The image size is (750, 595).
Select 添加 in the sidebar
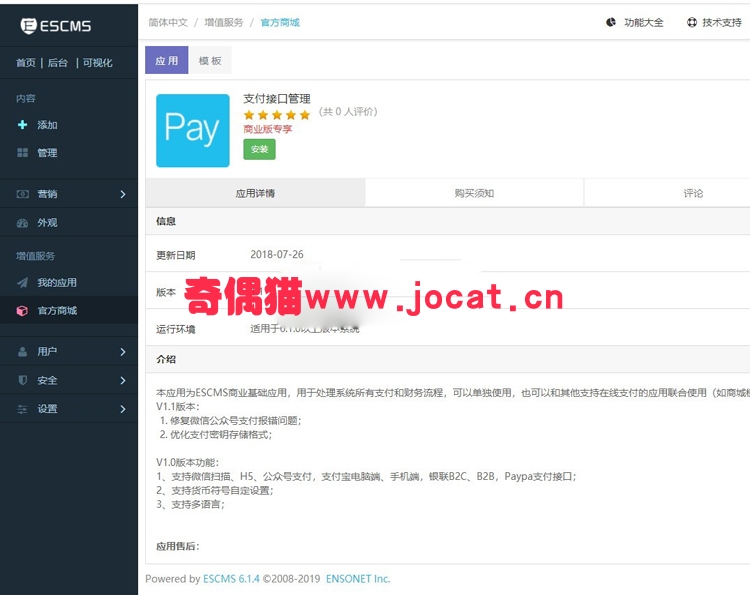pos(47,125)
